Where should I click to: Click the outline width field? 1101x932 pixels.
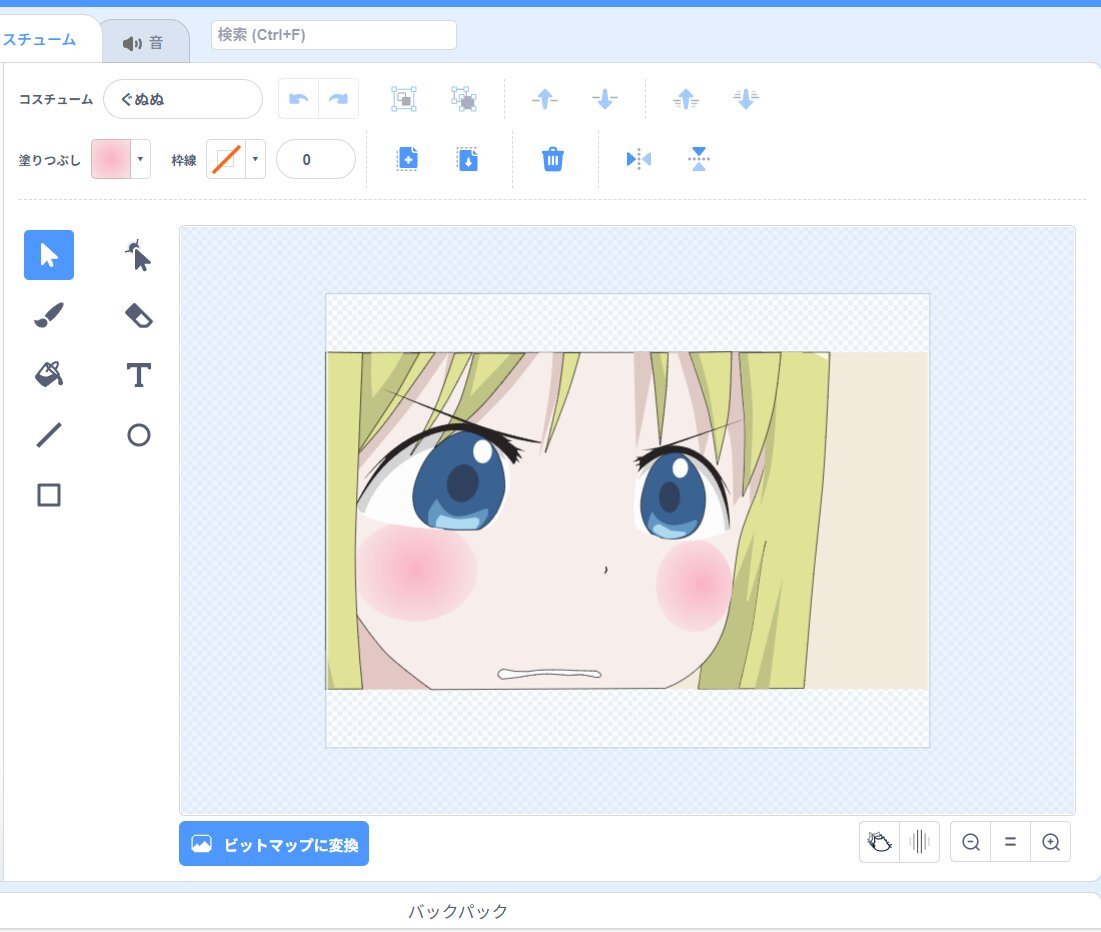click(x=316, y=159)
